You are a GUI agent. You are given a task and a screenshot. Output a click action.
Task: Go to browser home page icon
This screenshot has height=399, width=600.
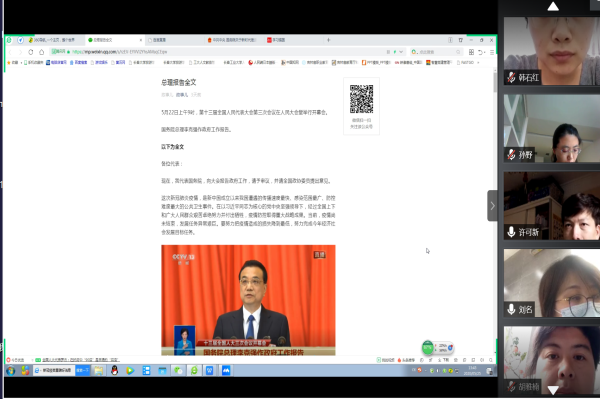(x=42, y=52)
